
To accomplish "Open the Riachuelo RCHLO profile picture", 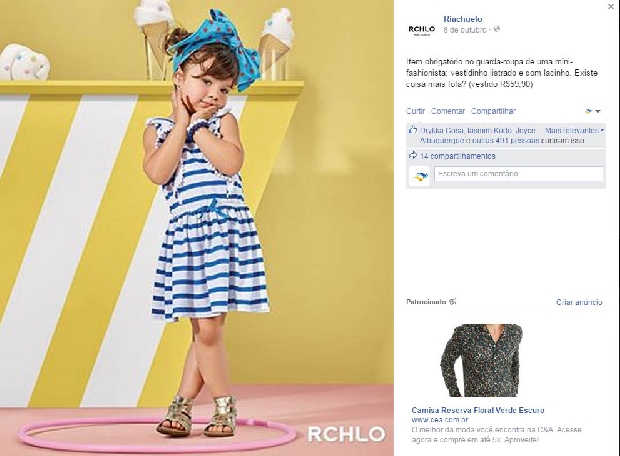I will [x=422, y=29].
